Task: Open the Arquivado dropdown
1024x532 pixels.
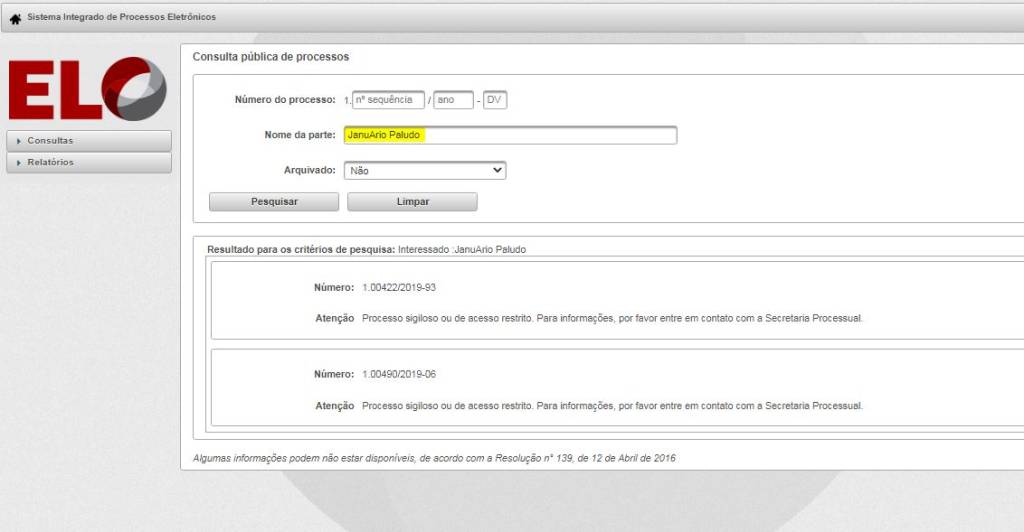Action: [424, 170]
